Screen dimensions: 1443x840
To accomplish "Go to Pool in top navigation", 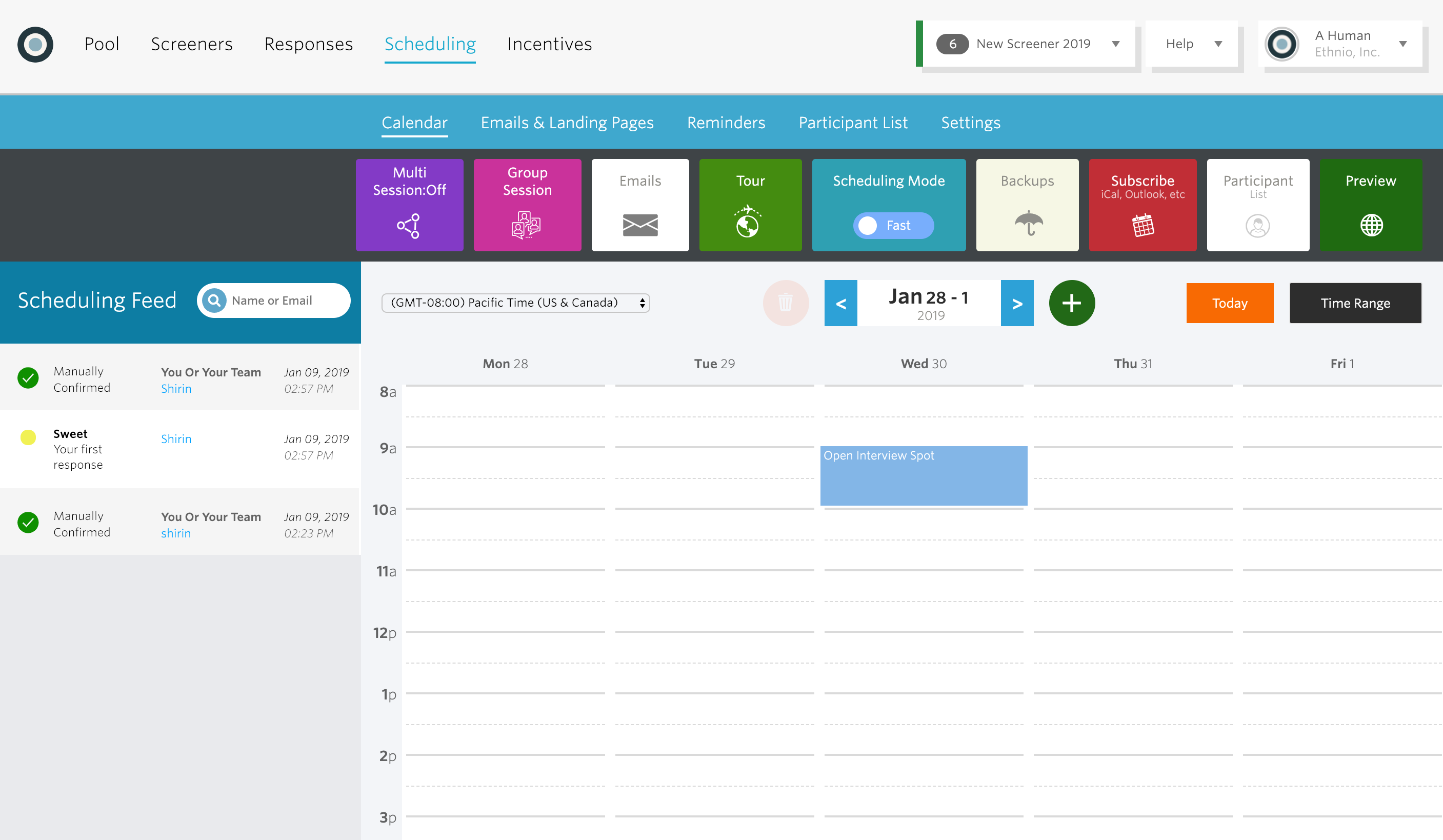I will coord(102,44).
